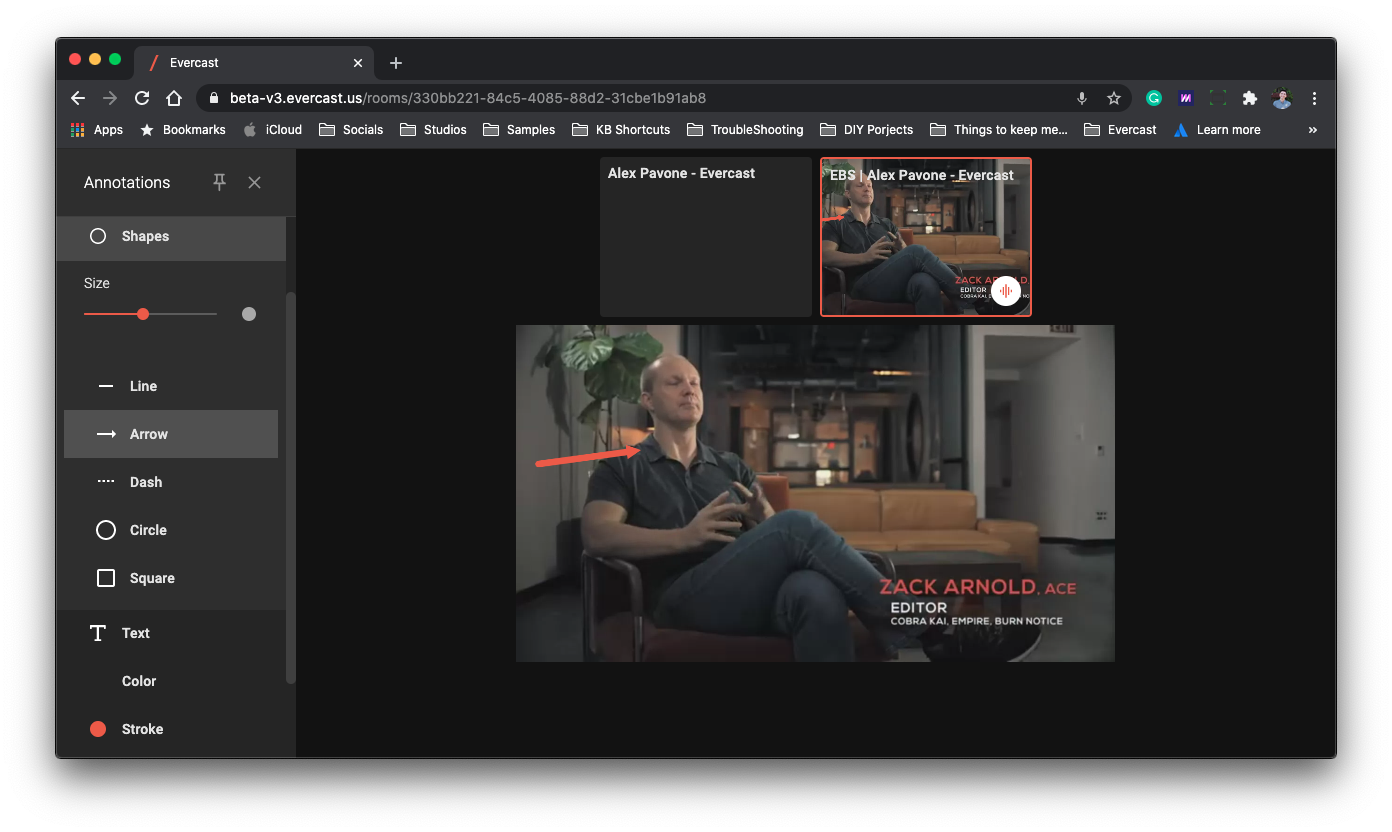Close the Evercast tab
Viewport: 1392px width, 832px height.
(x=358, y=63)
